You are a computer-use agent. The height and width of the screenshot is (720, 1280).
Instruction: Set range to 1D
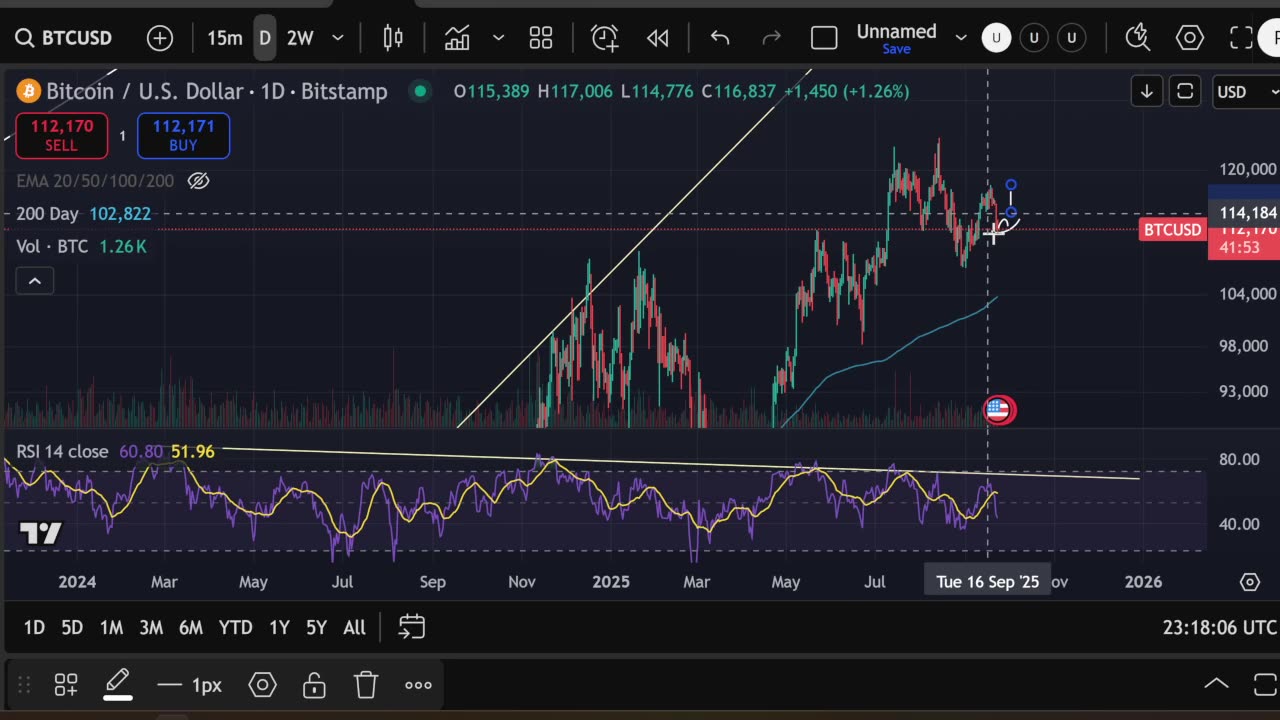point(34,627)
